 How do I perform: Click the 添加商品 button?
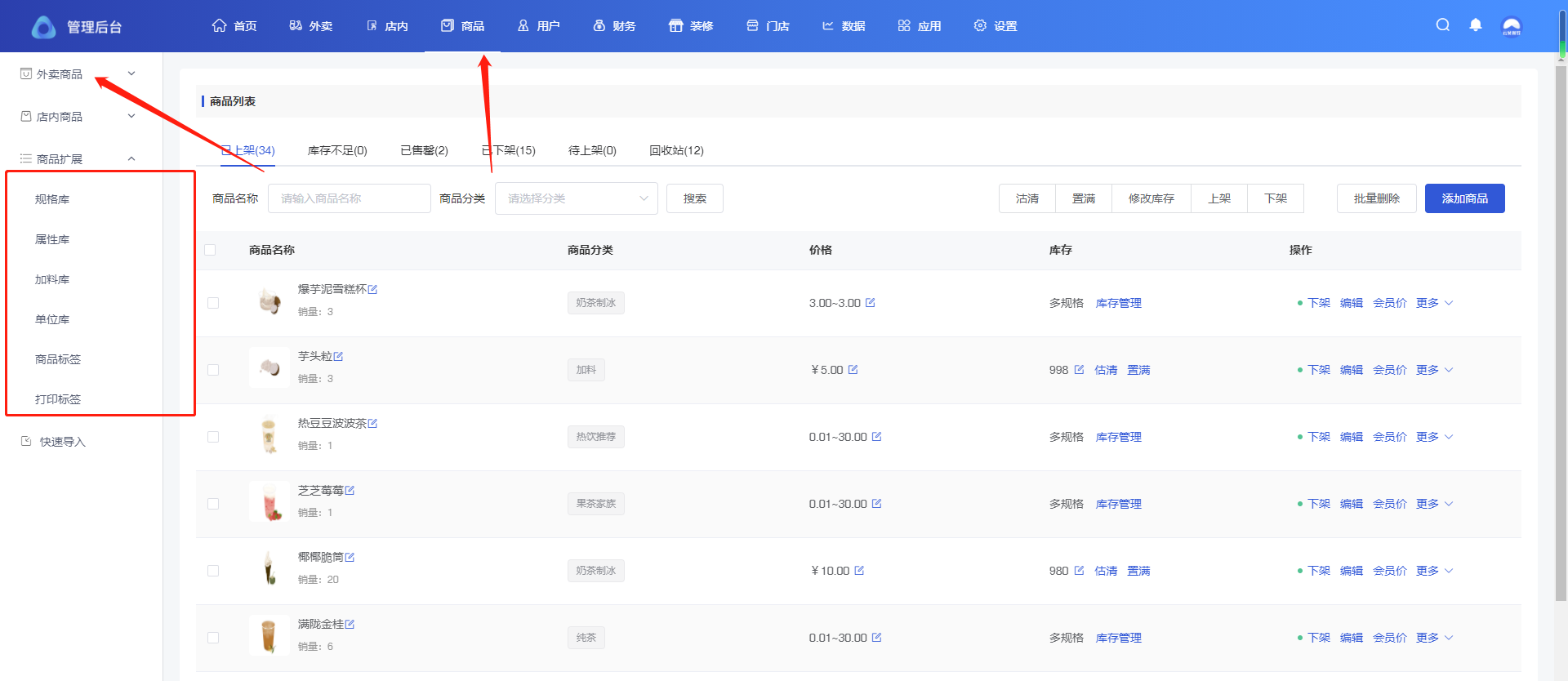[x=1464, y=198]
